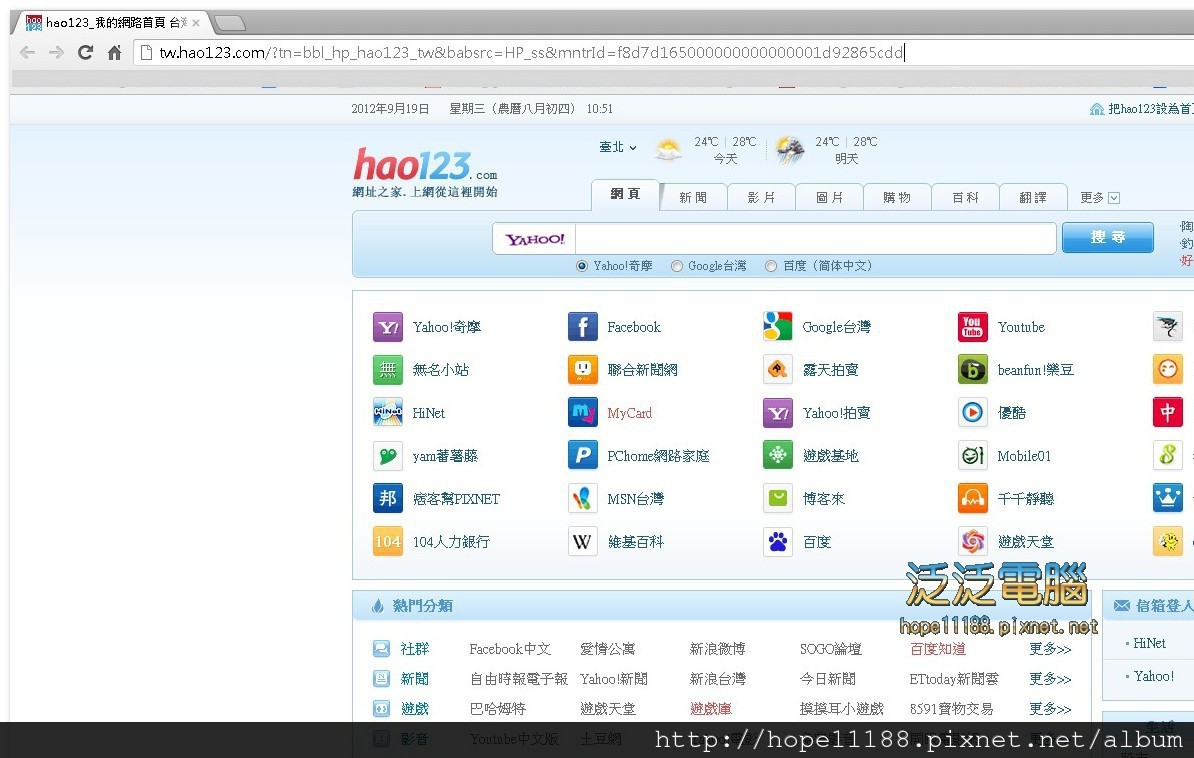
Task: Reload the page with the refresh icon
Action: pyautogui.click(x=85, y=53)
